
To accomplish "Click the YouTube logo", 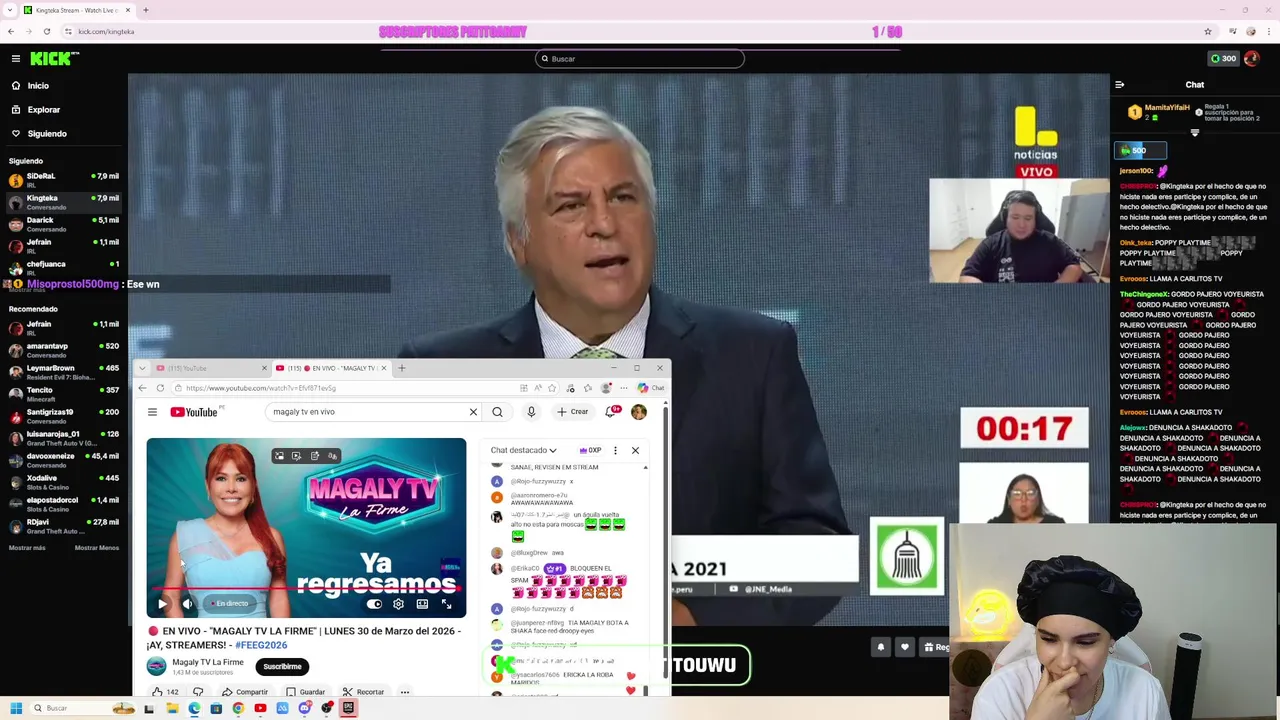I will [194, 412].
